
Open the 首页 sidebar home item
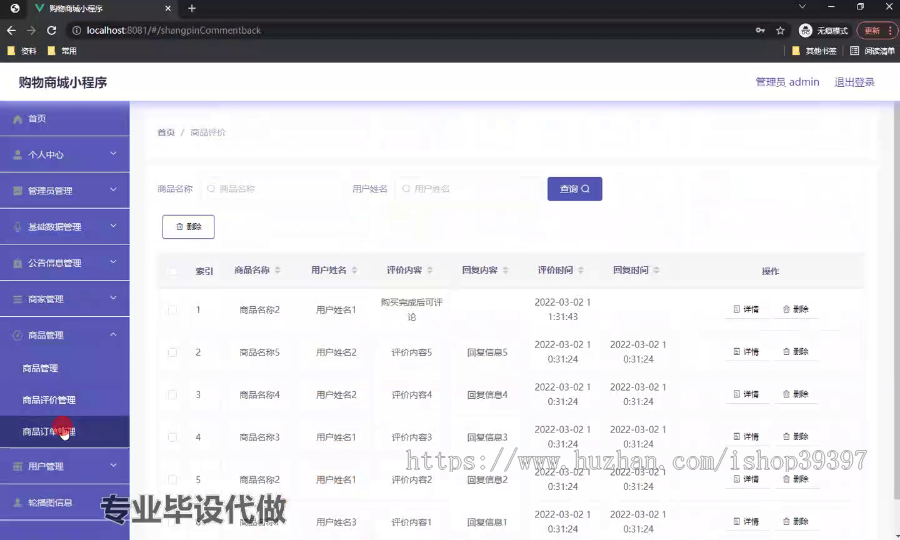64,119
